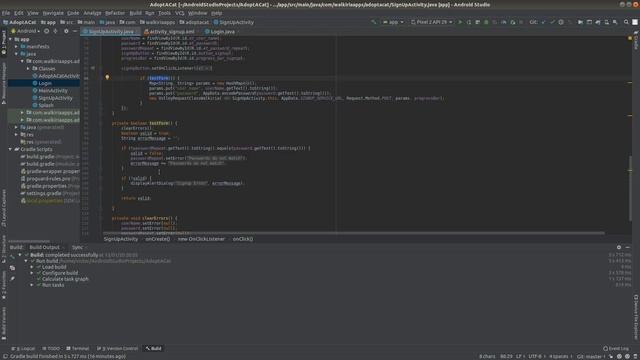Open the Tools menu
This screenshot has height=360, width=640.
coord(164,13)
